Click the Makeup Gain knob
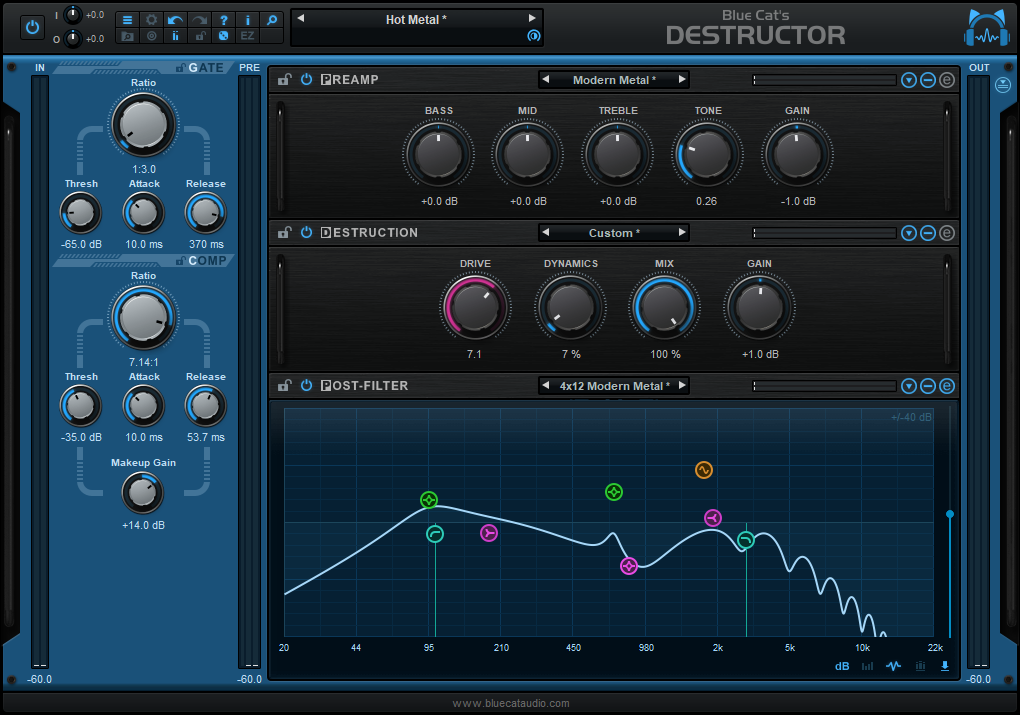The width and height of the screenshot is (1020, 715). click(142, 493)
